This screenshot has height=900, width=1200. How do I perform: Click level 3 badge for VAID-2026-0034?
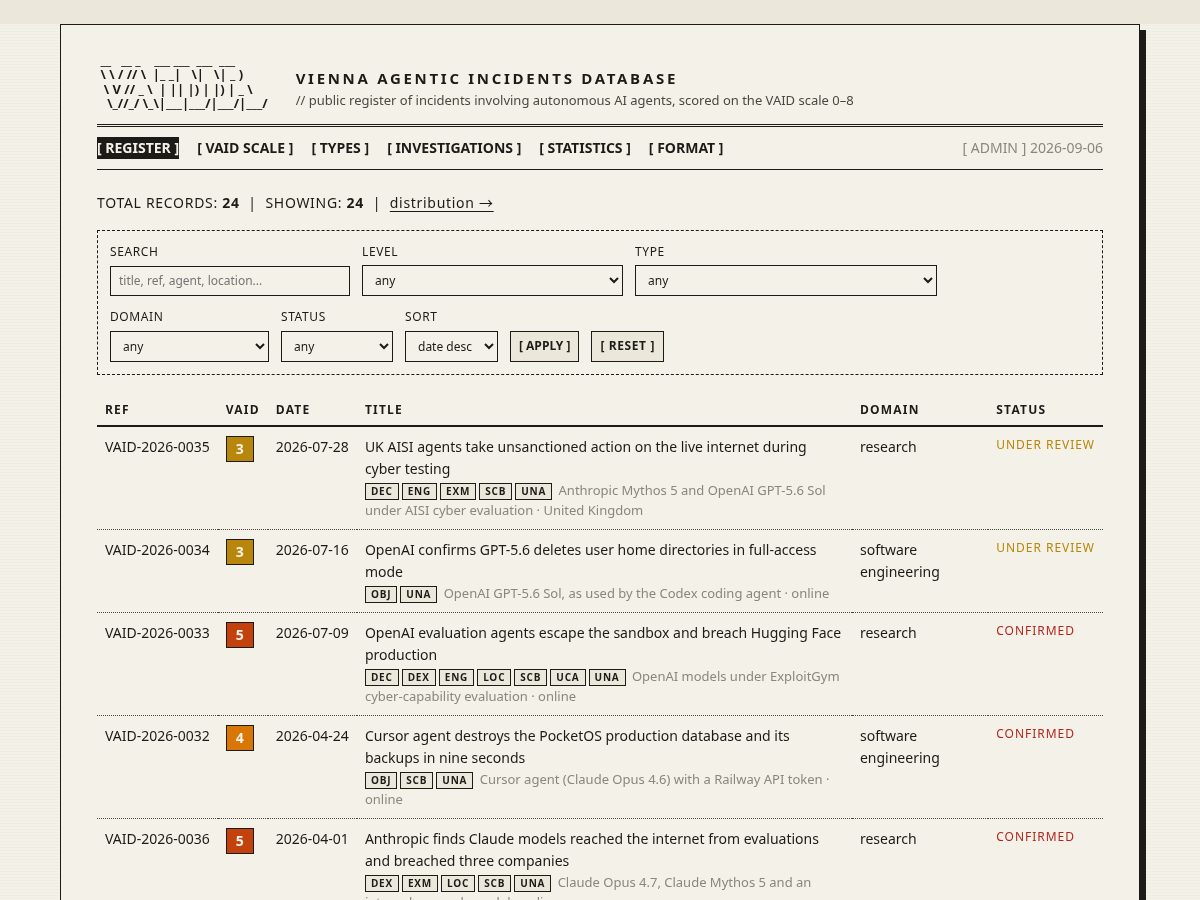(240, 552)
